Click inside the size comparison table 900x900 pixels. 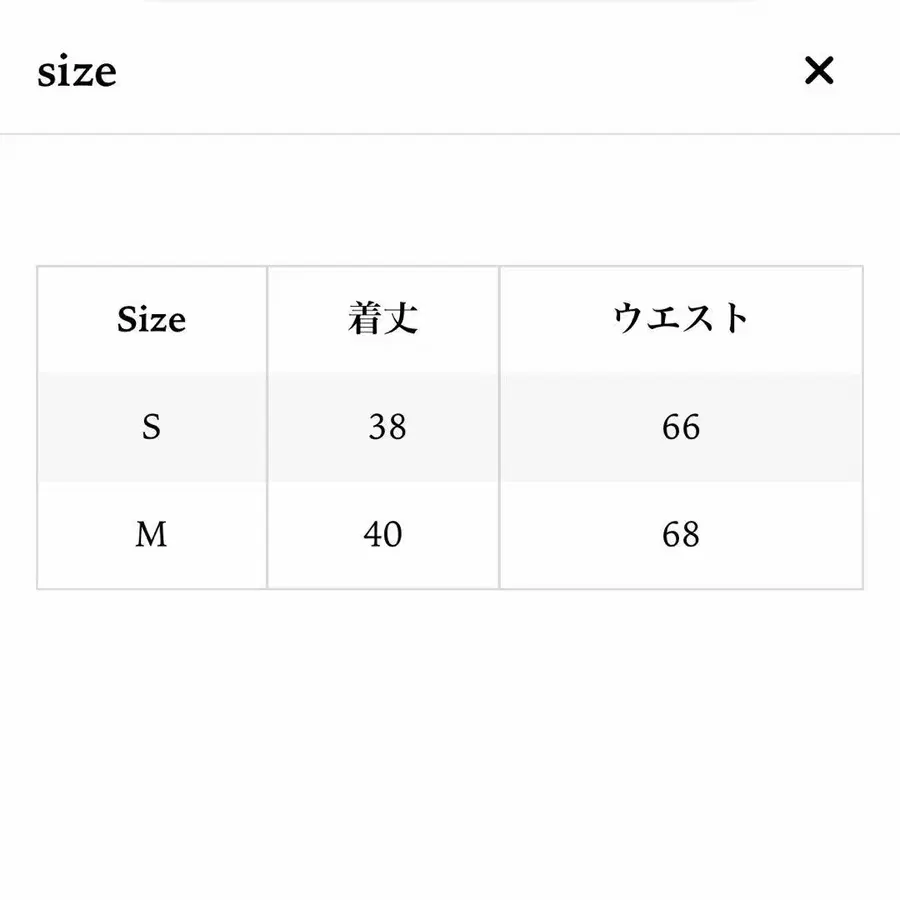450,427
